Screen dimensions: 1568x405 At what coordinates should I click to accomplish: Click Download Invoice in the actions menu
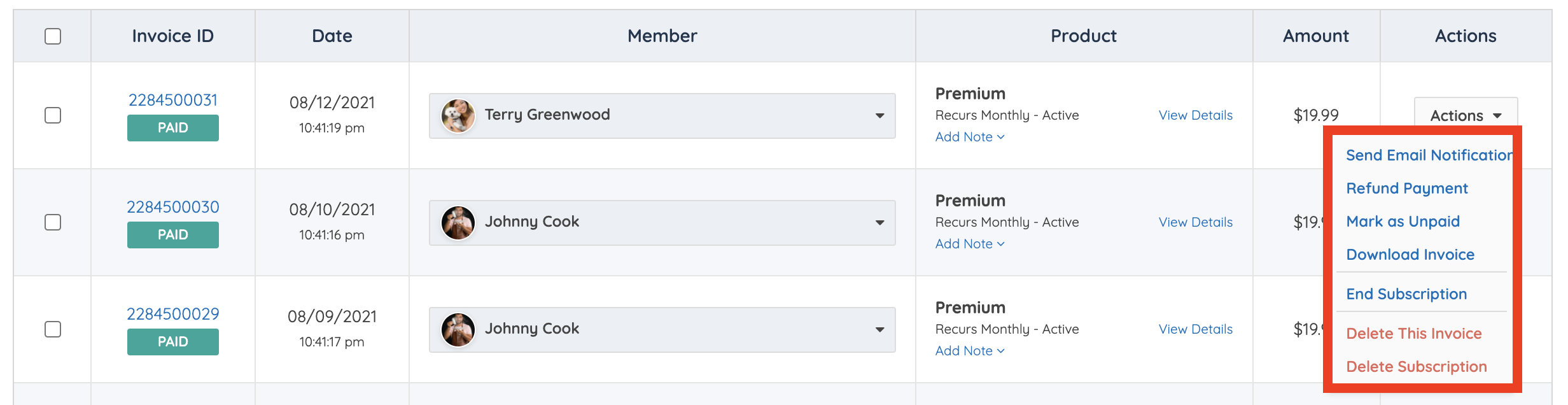[1410, 255]
